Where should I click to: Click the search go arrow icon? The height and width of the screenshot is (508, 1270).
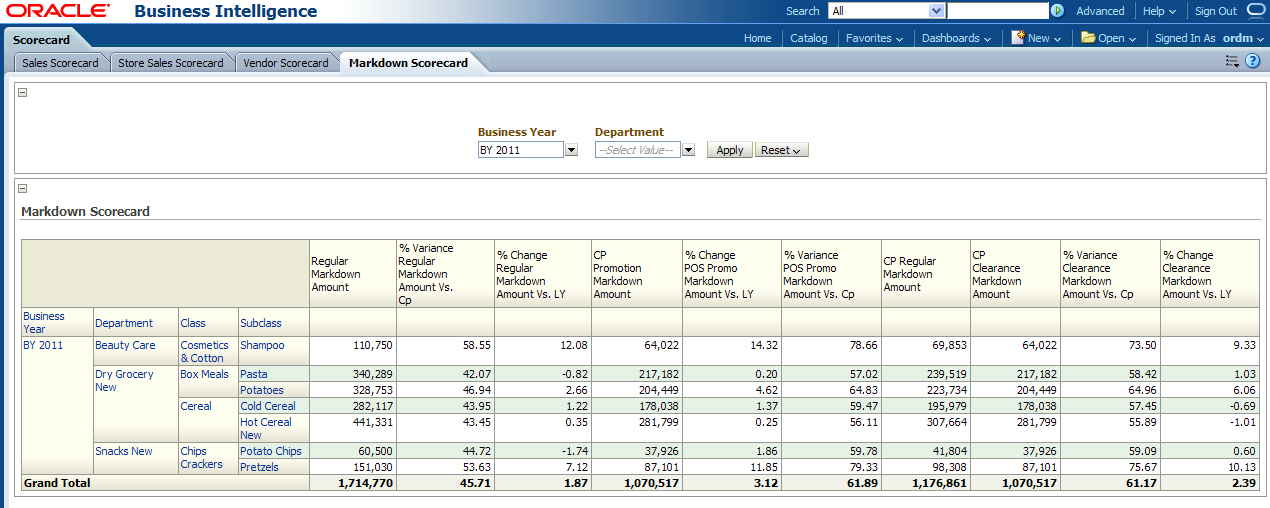click(x=1057, y=11)
